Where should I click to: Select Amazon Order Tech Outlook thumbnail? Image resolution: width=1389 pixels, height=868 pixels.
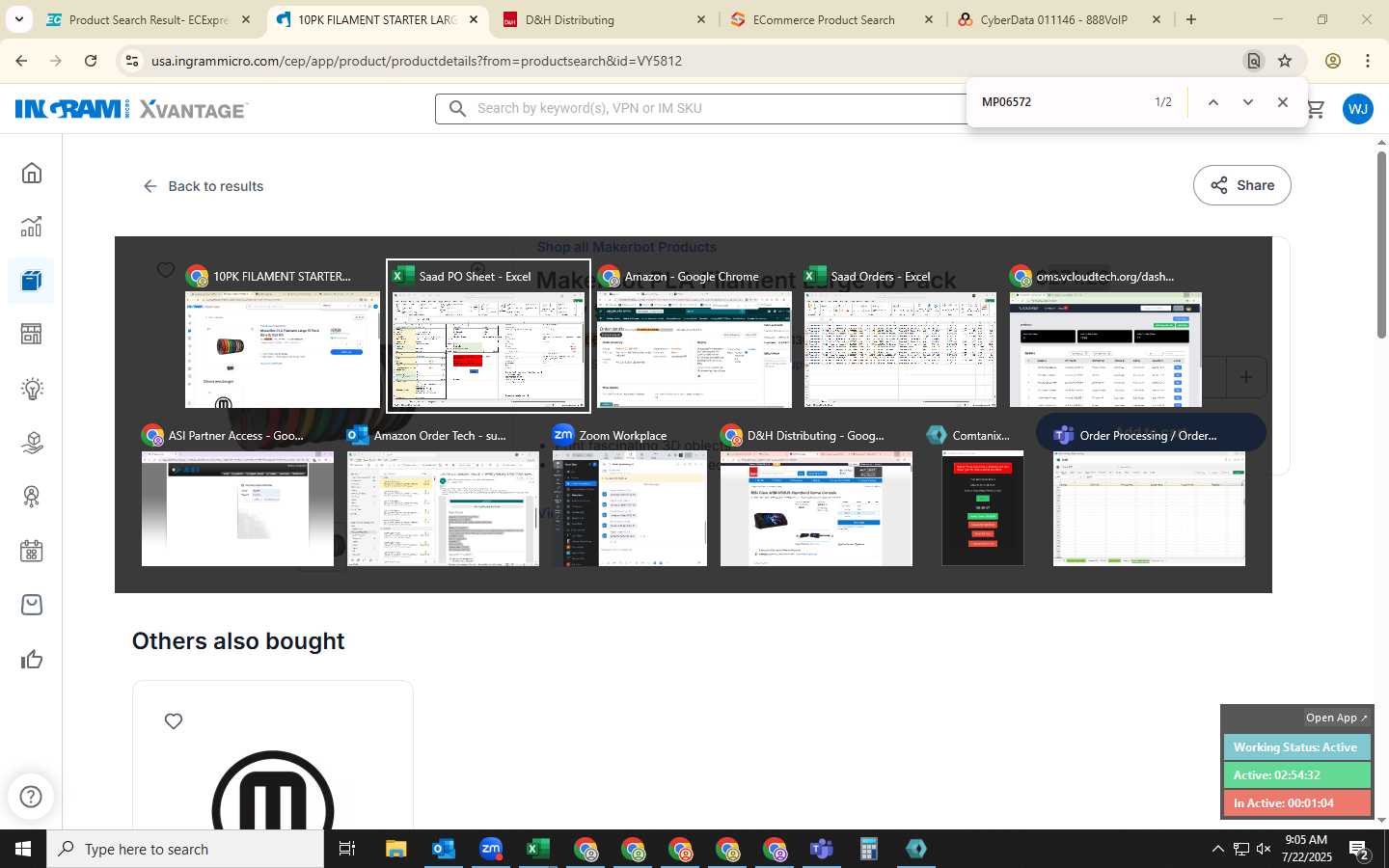coord(443,495)
